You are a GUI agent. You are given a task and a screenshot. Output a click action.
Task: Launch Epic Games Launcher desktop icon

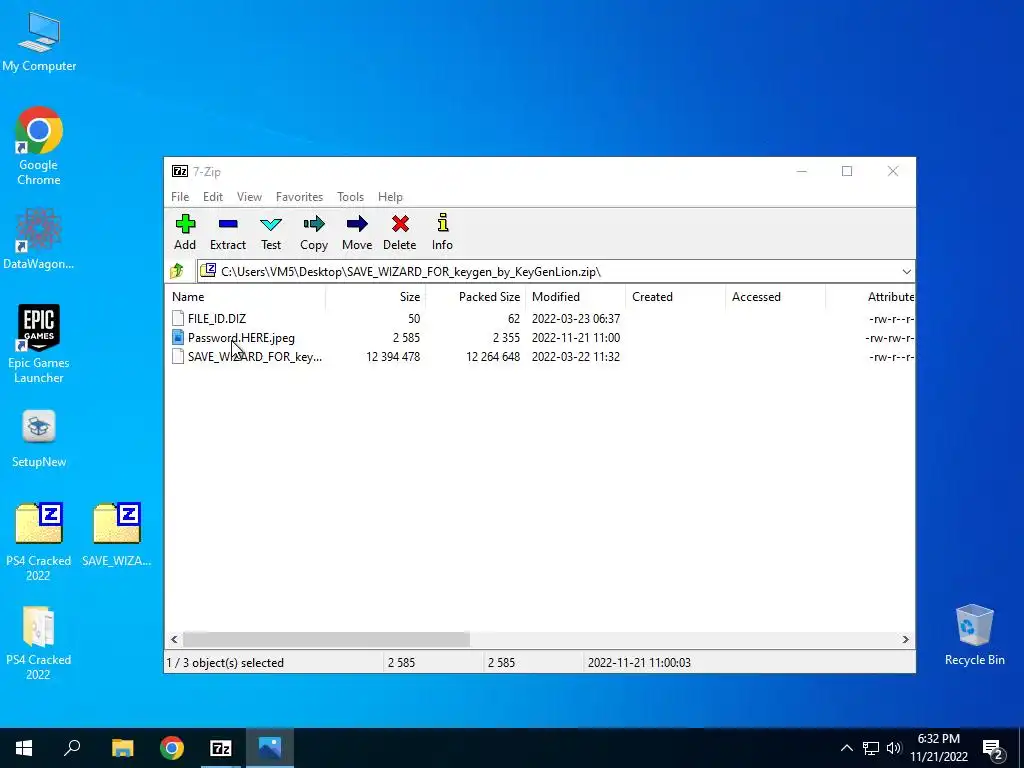tap(39, 344)
